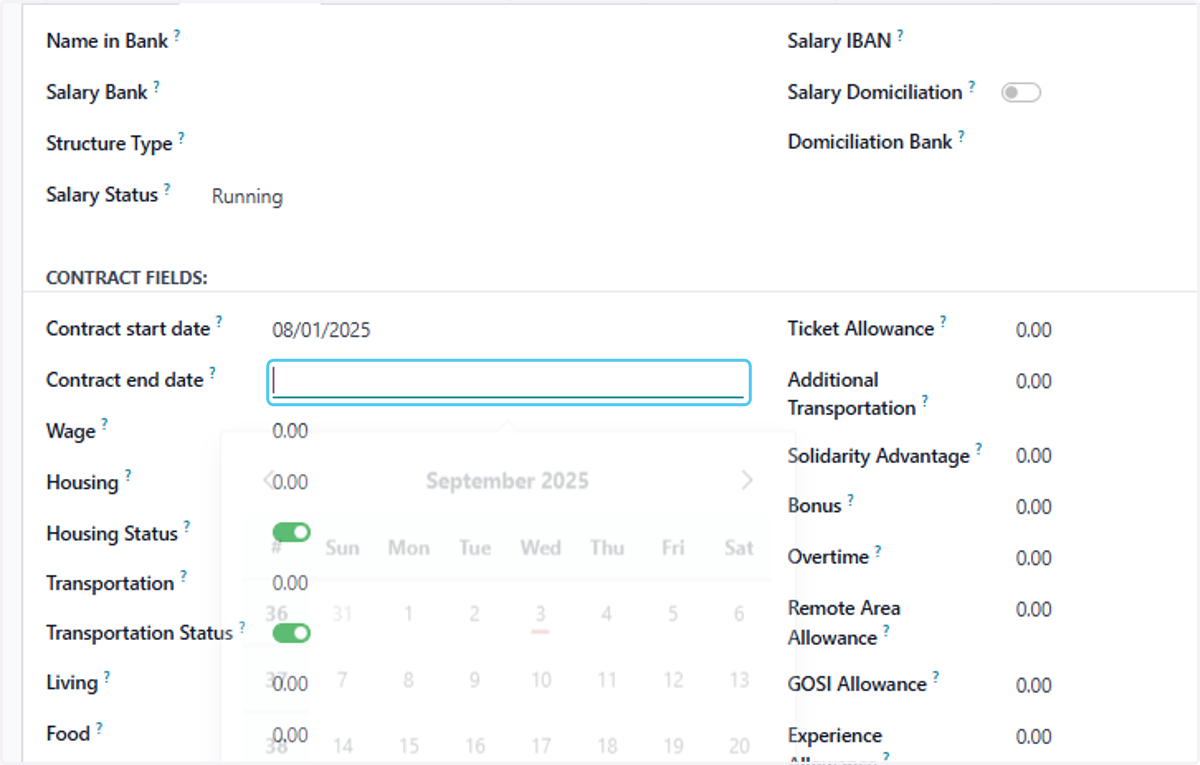Click the help icon beside Salary Bank
The width and height of the screenshot is (1200, 765).
tap(157, 87)
